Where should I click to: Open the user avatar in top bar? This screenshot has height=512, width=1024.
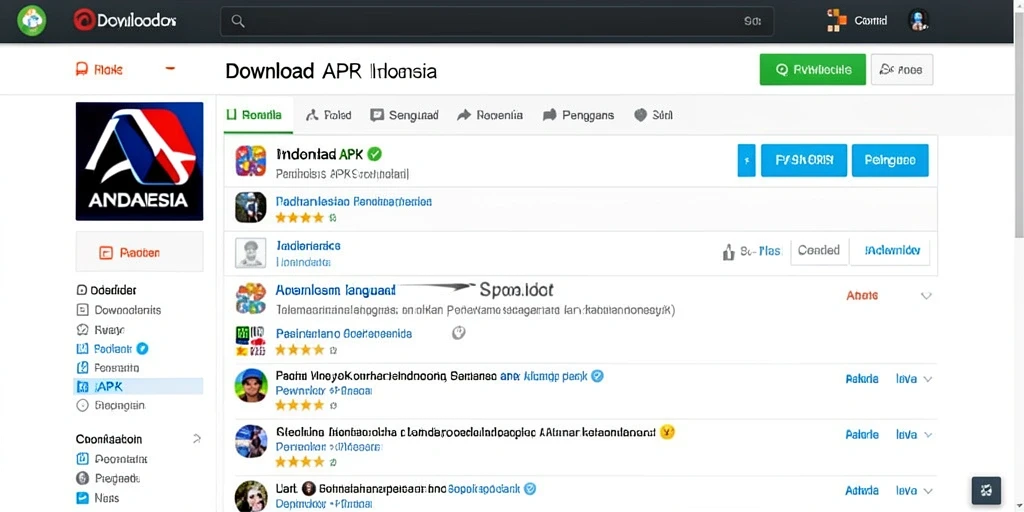pyautogui.click(x=918, y=20)
